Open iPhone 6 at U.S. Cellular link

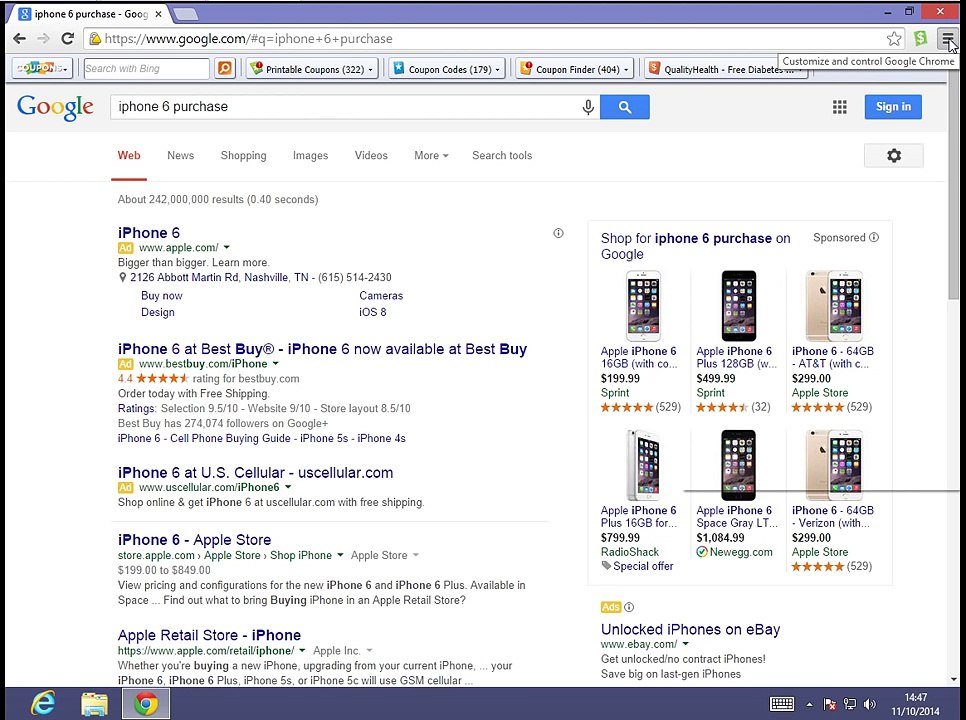coord(255,472)
